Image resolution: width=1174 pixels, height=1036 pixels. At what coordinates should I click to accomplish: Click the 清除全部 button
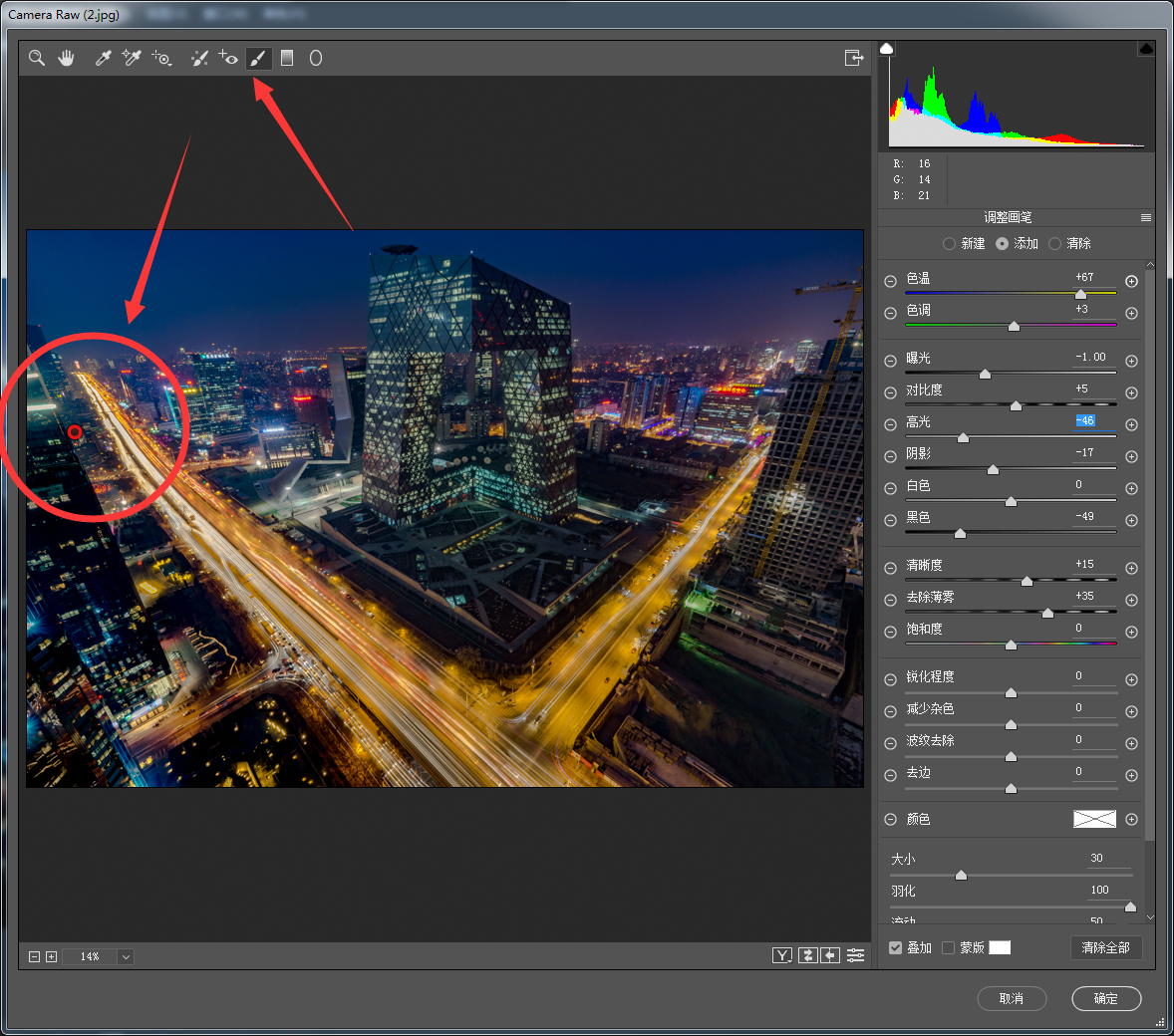tap(1105, 947)
